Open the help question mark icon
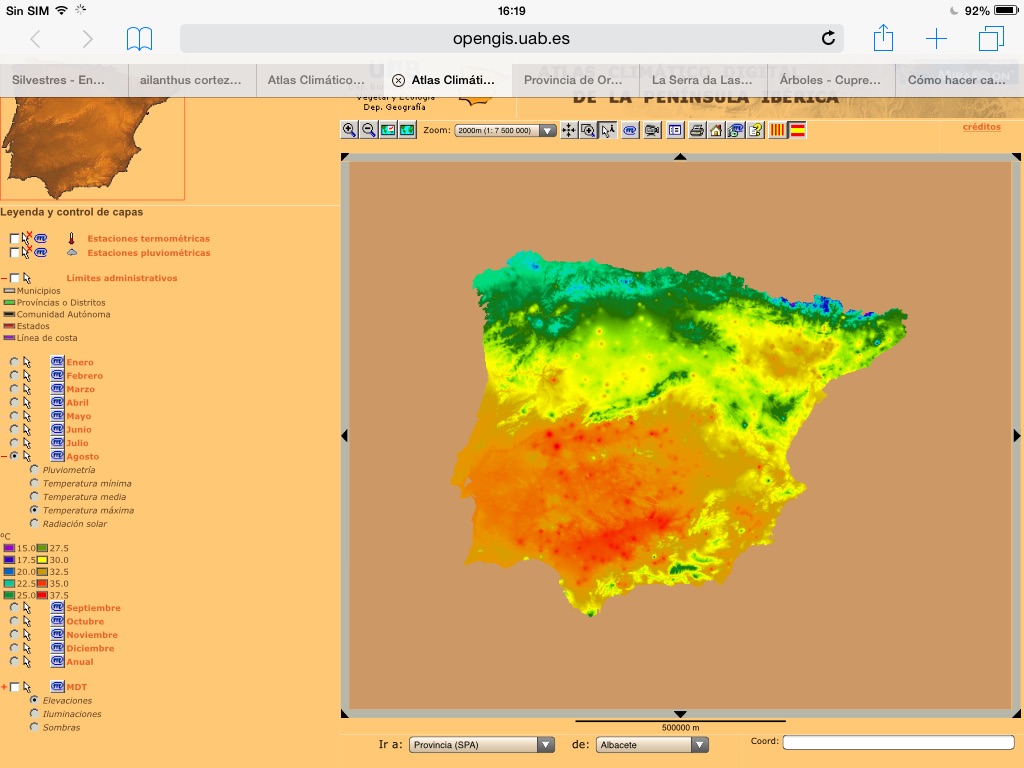 pyautogui.click(x=755, y=130)
